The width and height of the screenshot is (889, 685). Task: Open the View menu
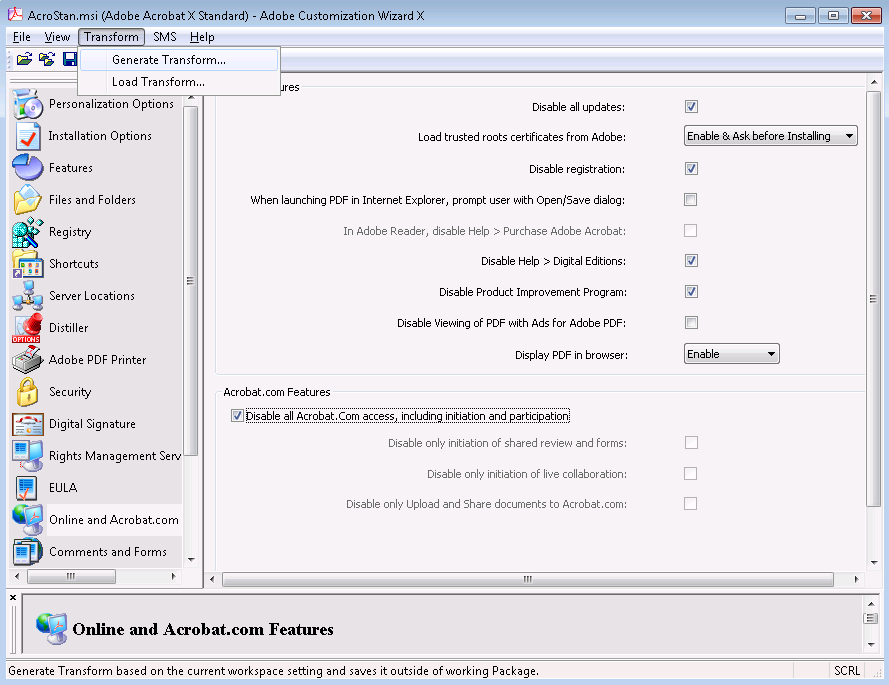[x=57, y=37]
